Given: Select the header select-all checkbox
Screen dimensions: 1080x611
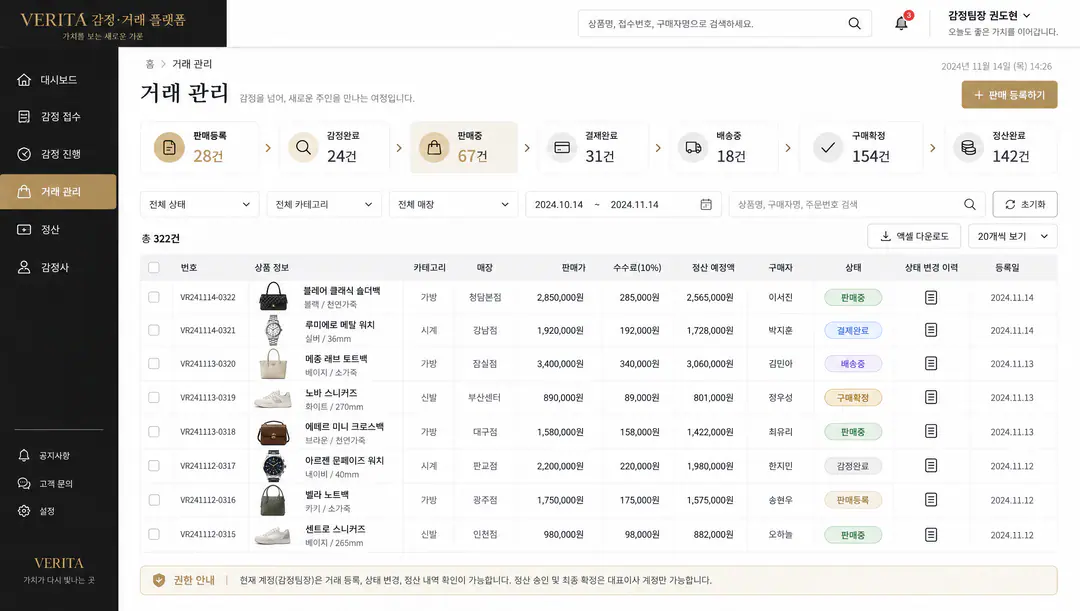Looking at the screenshot, I should (x=154, y=267).
